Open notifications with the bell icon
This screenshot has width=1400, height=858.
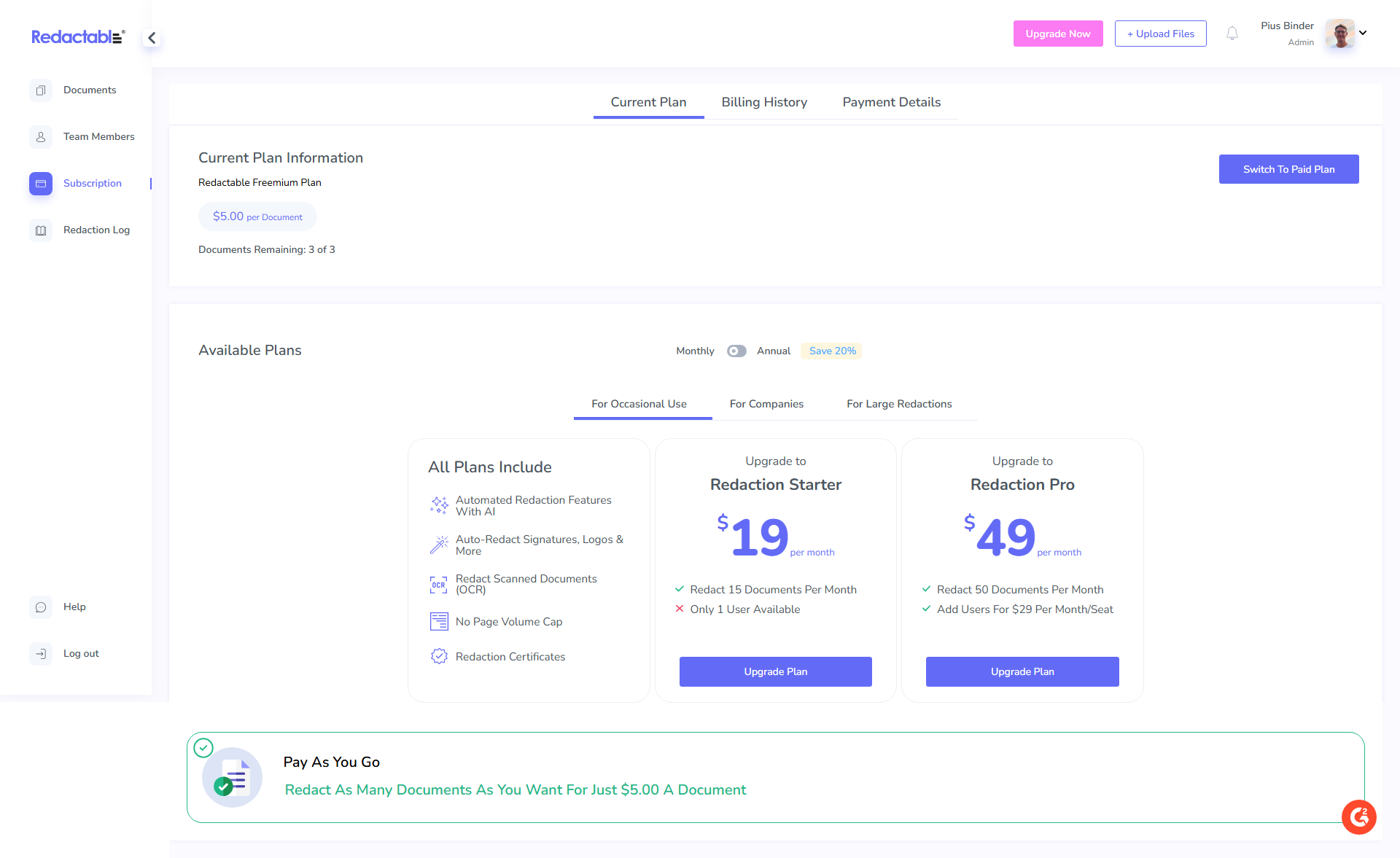point(1232,34)
